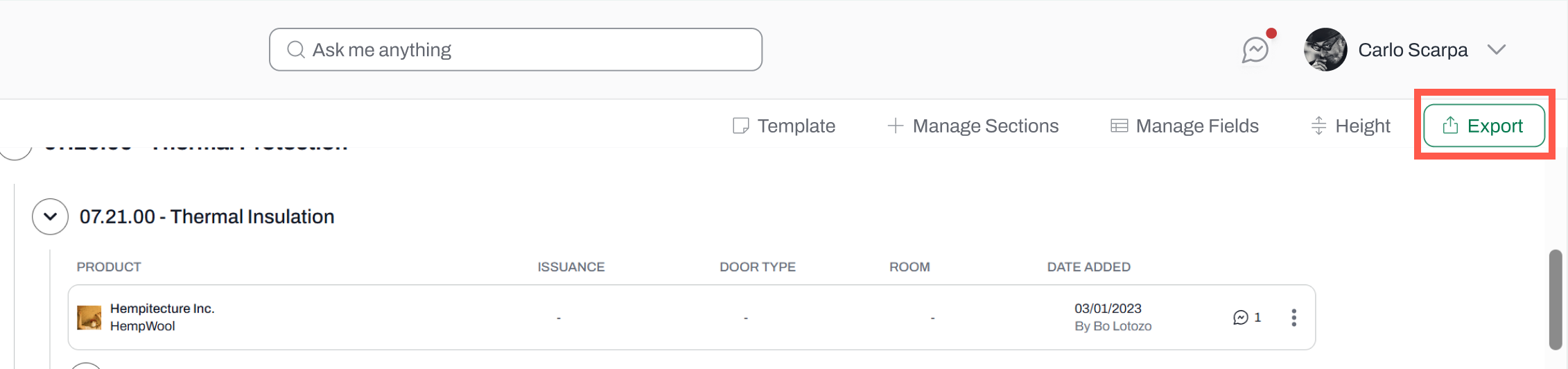Collapse the 07.21.00 Thermal Insulation section
The width and height of the screenshot is (1568, 369).
point(50,216)
